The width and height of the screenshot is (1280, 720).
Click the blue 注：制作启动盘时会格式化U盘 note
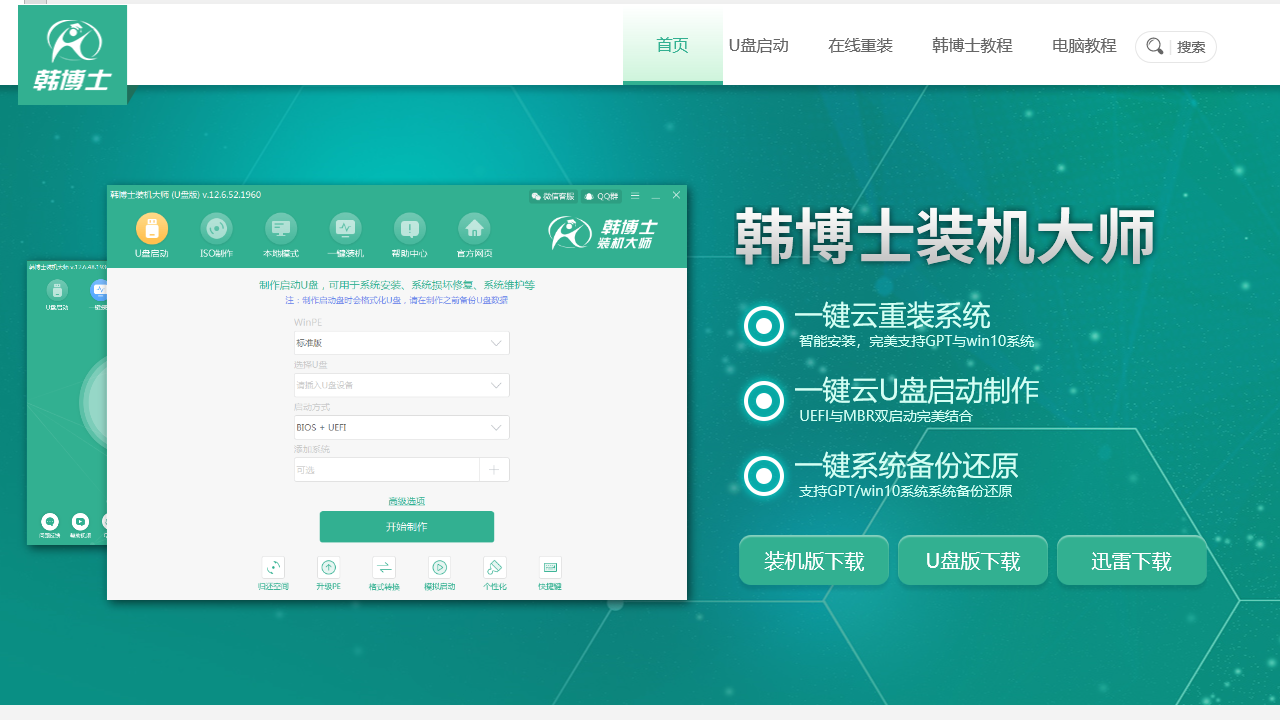(x=397, y=300)
